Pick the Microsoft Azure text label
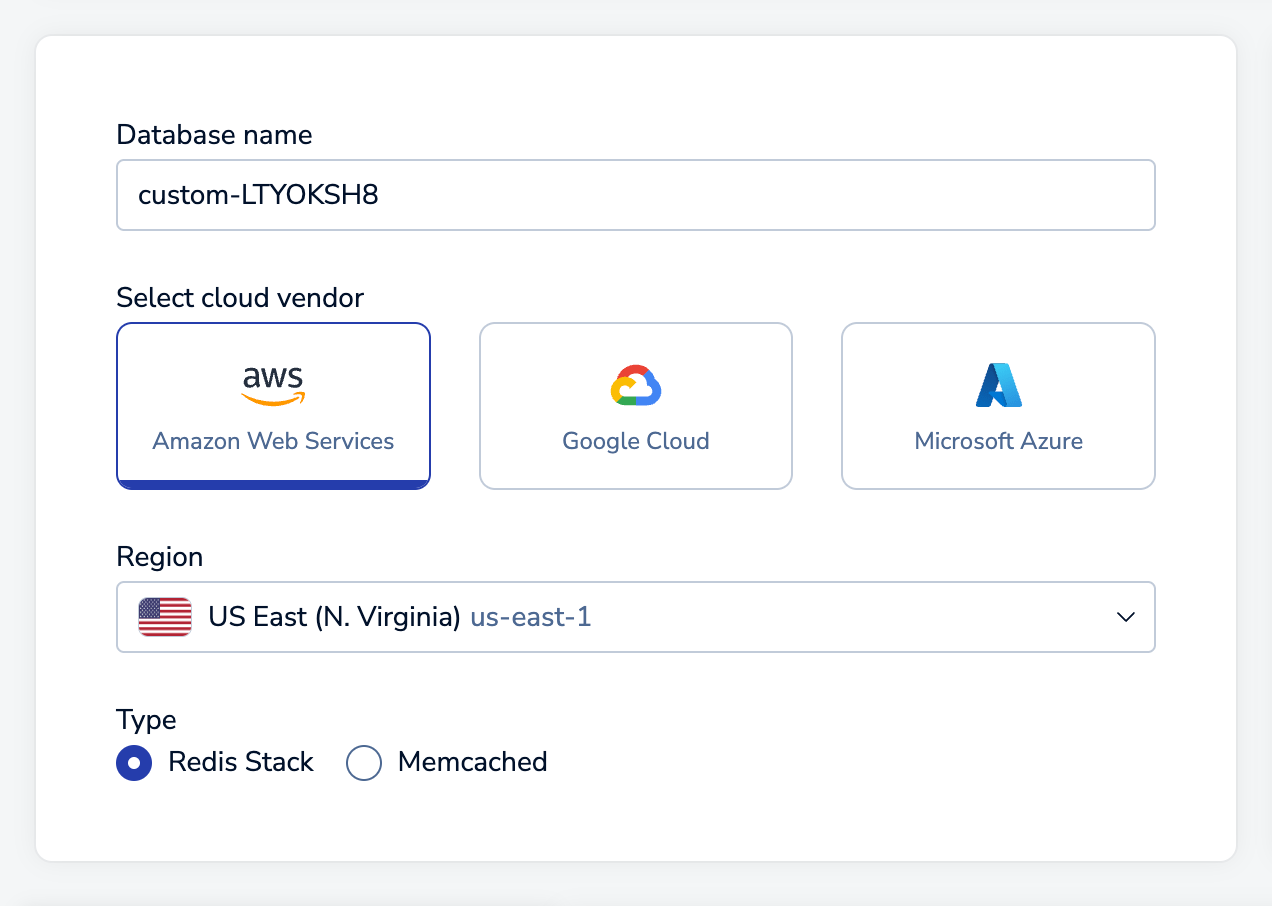The height and width of the screenshot is (906, 1272). 998,441
